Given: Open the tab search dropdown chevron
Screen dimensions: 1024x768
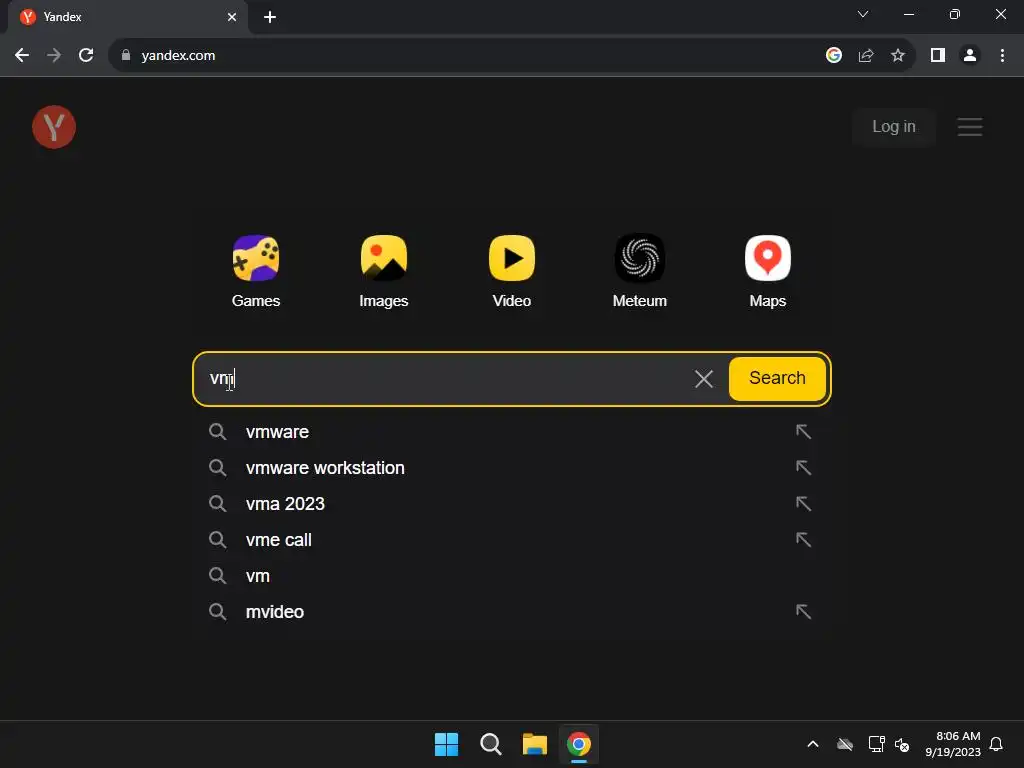Looking at the screenshot, I should (x=863, y=14).
